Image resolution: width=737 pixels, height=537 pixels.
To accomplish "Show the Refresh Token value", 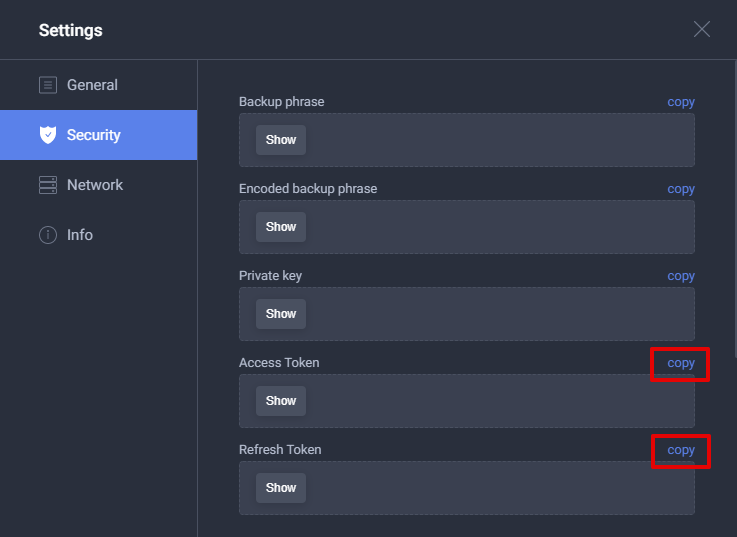I will (x=281, y=488).
